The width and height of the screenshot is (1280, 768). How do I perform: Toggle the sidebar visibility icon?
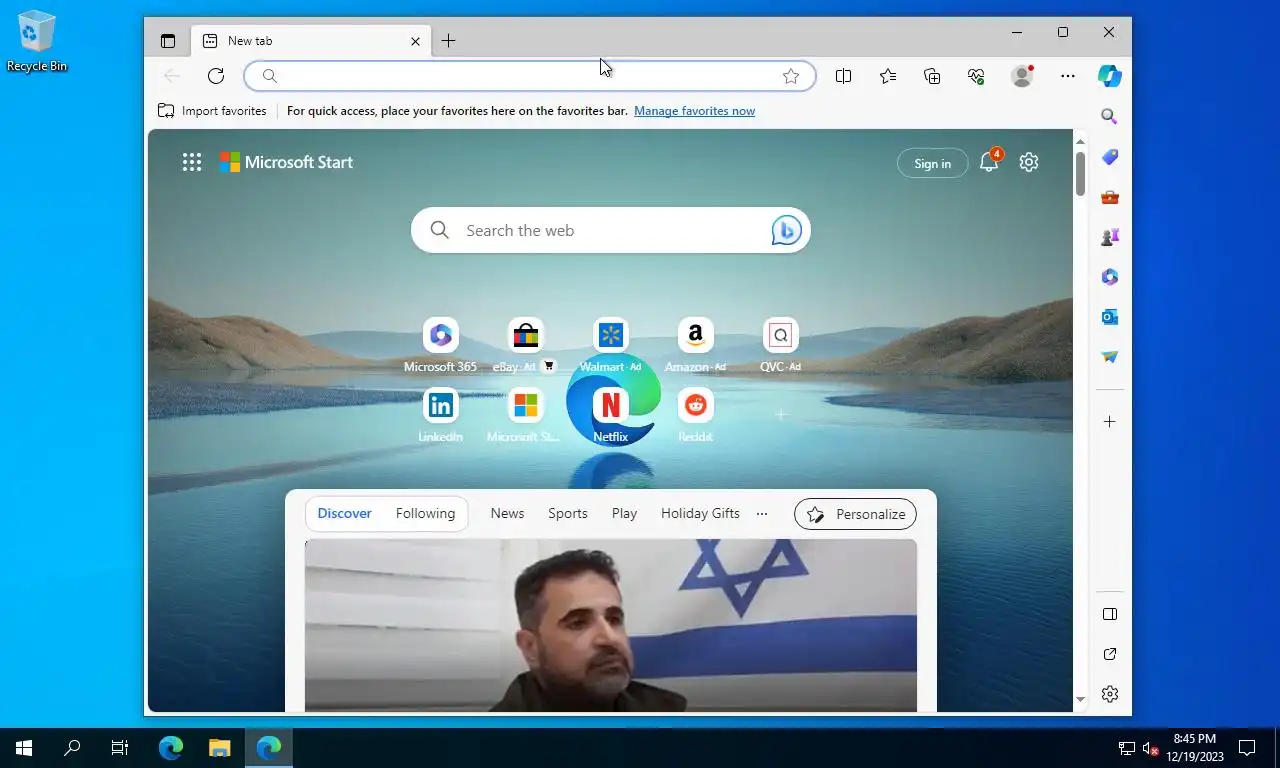1109,614
